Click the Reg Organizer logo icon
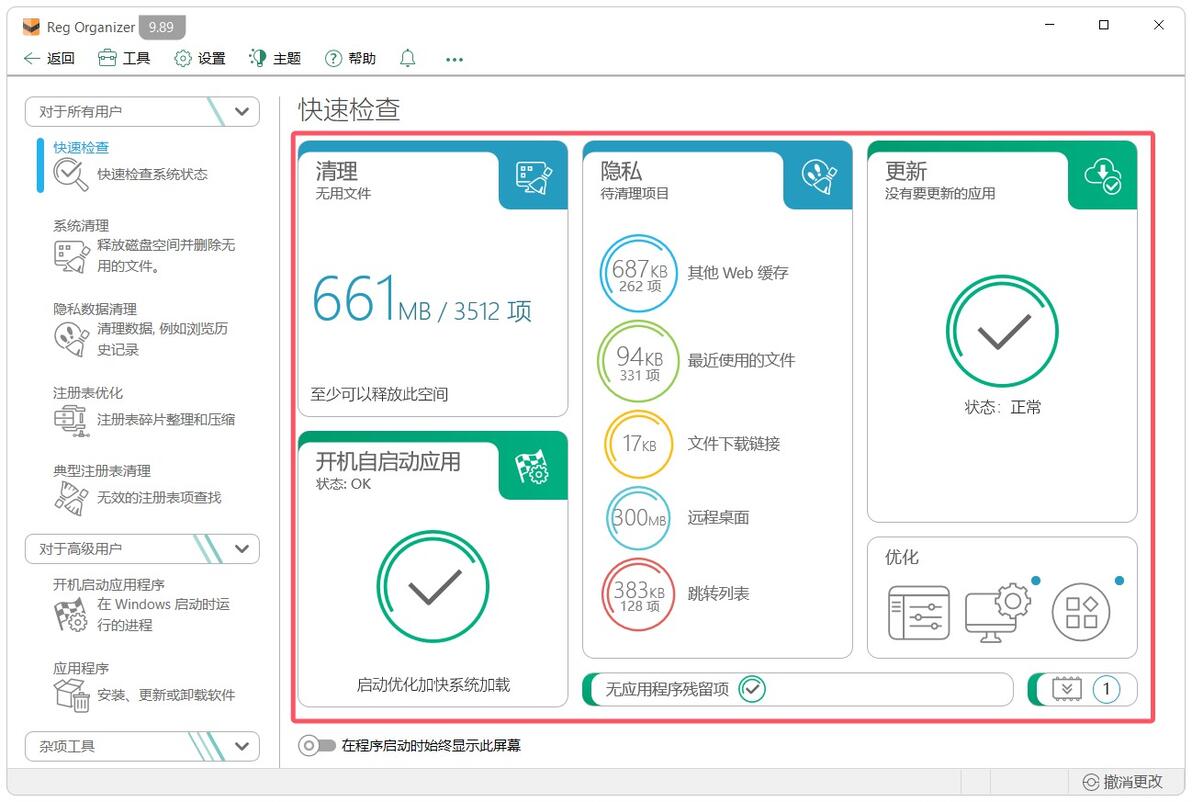The height and width of the screenshot is (802, 1192). click(31, 27)
